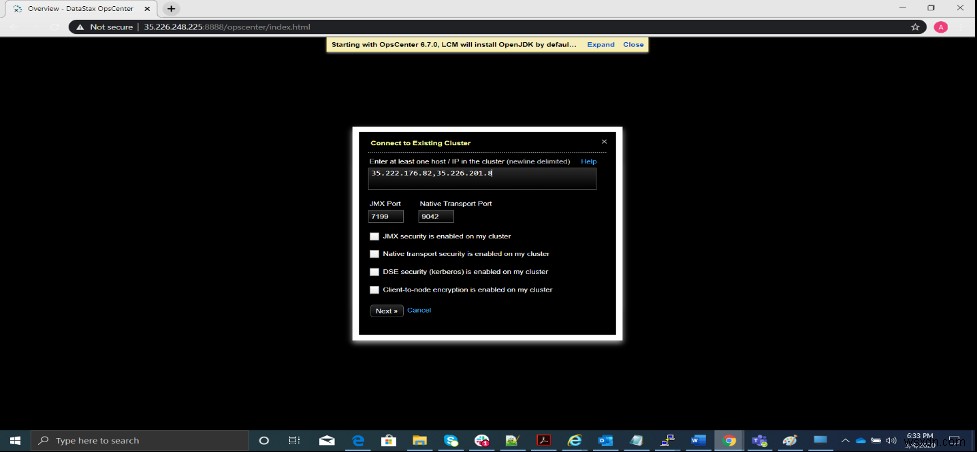Viewport: 977px width, 452px height.
Task: Close the DataStax OpsCenter tab
Action: 148,9
